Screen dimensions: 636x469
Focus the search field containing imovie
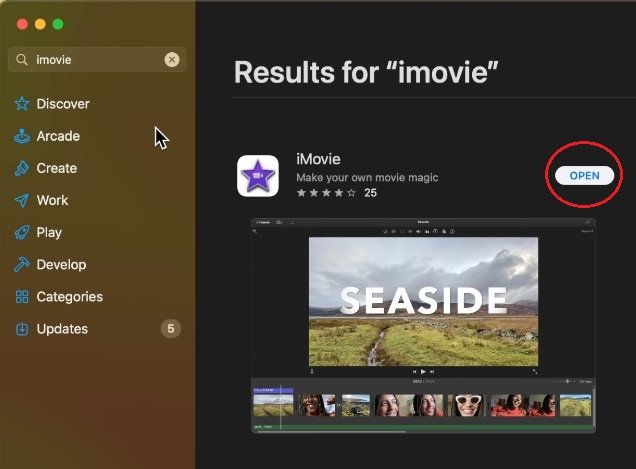pos(97,60)
